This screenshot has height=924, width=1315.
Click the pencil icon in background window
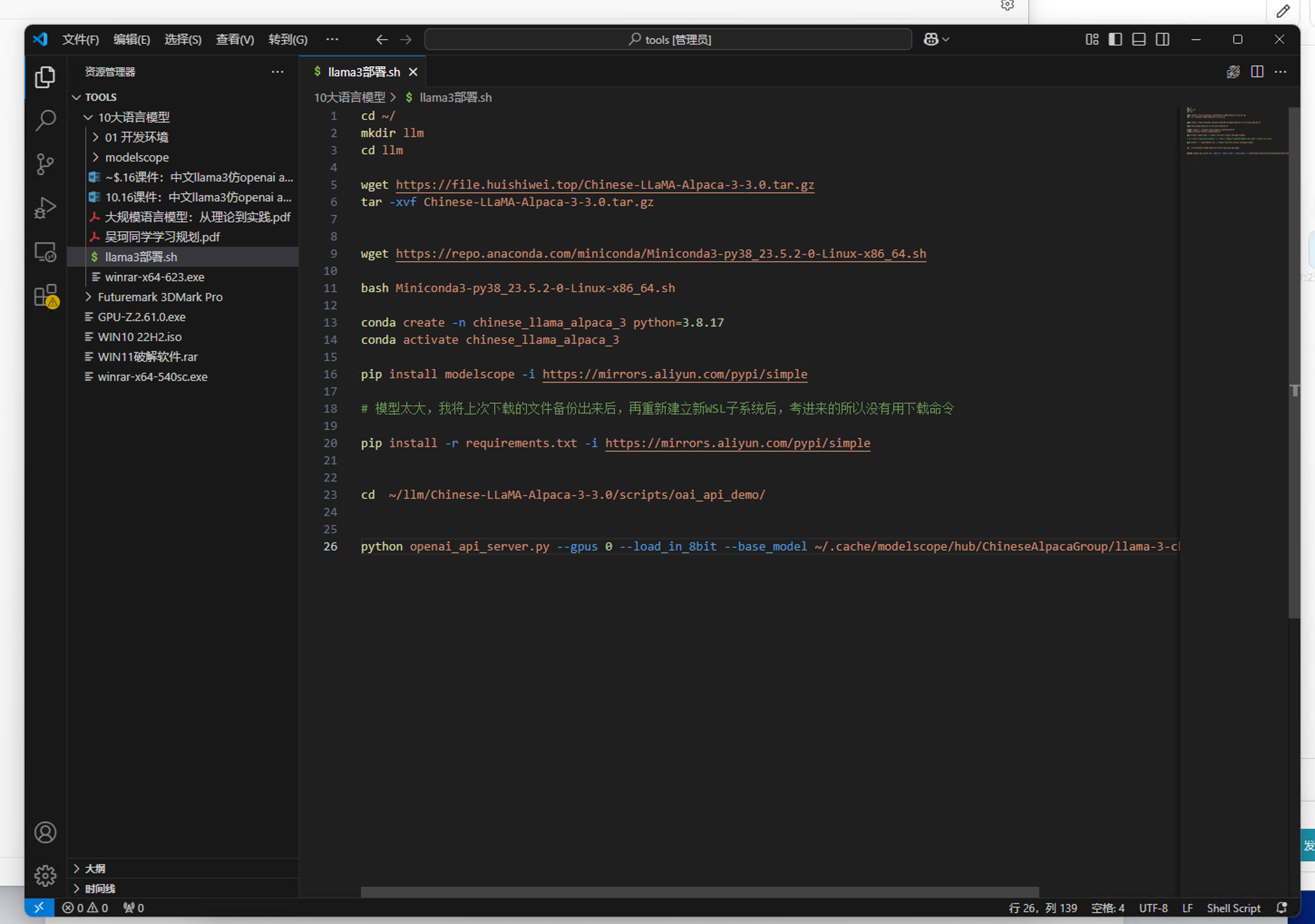[1283, 11]
